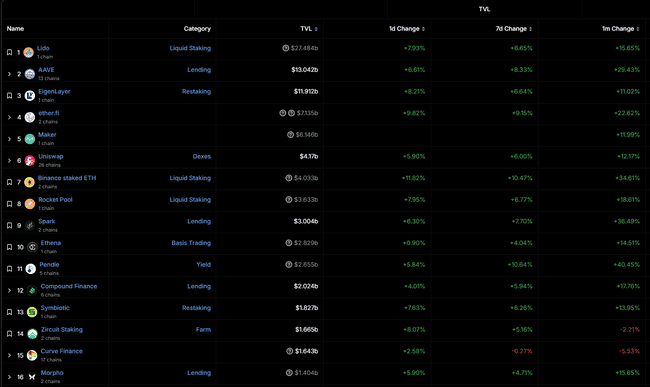This screenshot has height=387, width=650.
Task: Expand the ether.fi chains breakdown
Action: point(10,117)
